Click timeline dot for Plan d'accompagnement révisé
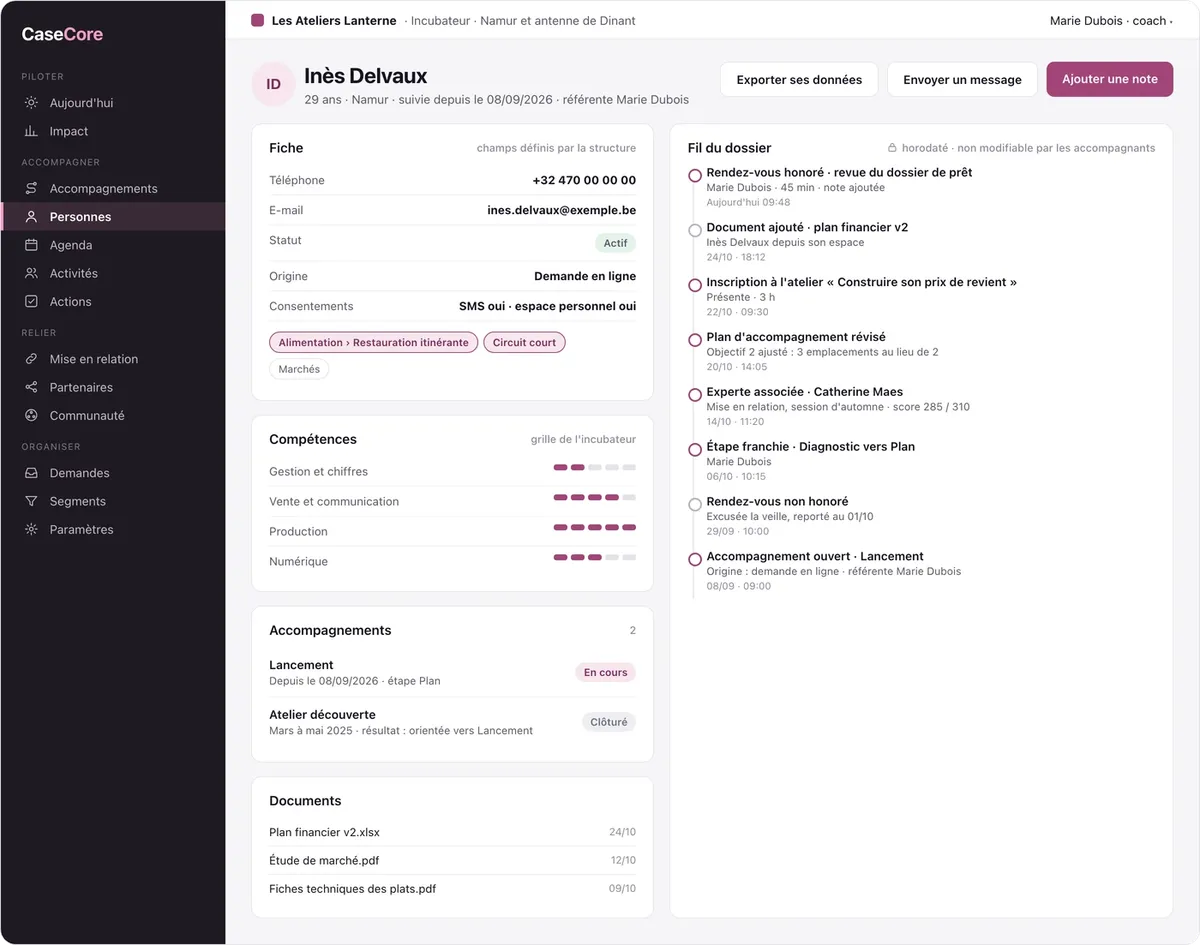 [x=695, y=341]
